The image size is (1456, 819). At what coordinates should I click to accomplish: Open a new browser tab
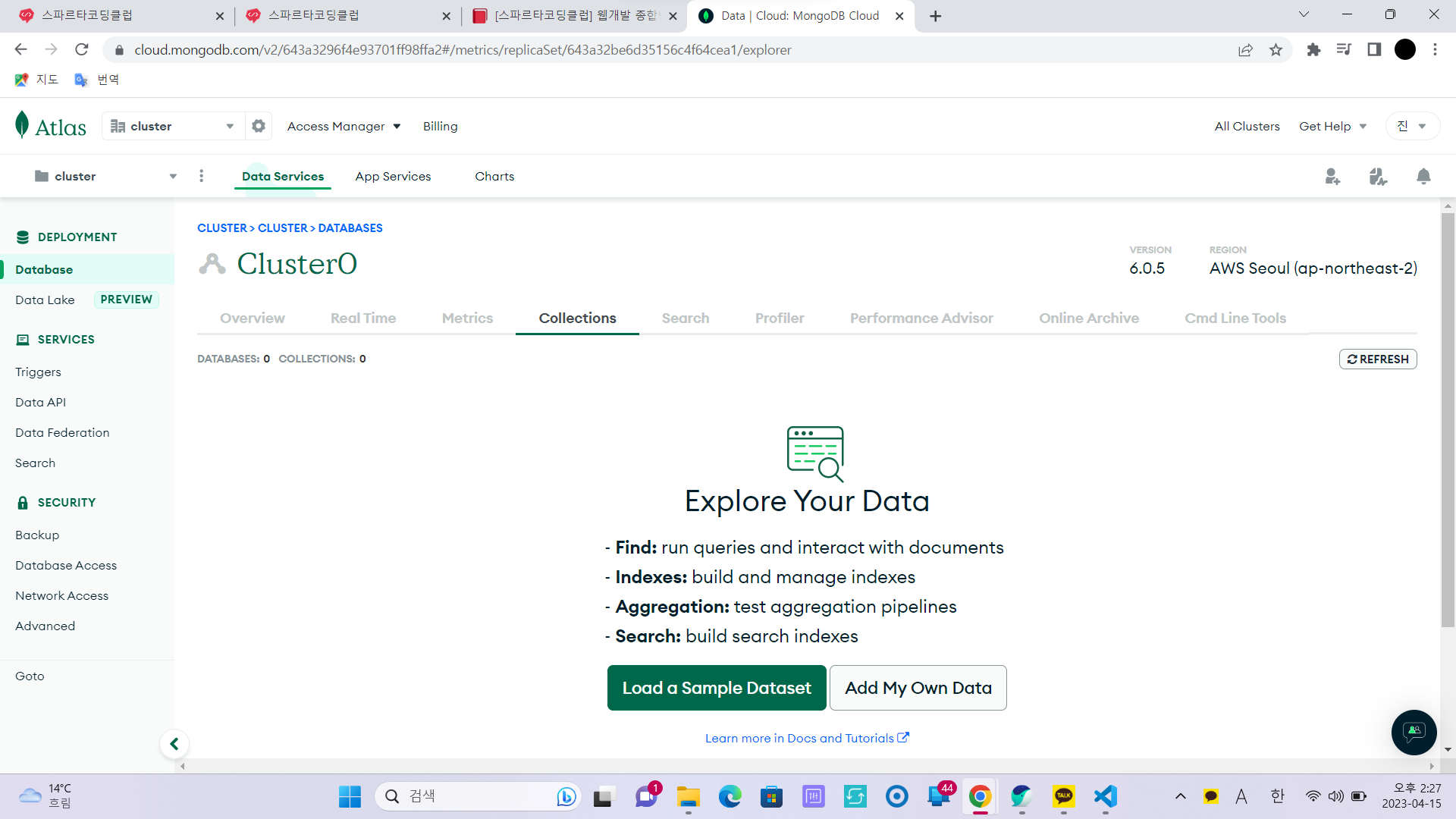pyautogui.click(x=935, y=16)
